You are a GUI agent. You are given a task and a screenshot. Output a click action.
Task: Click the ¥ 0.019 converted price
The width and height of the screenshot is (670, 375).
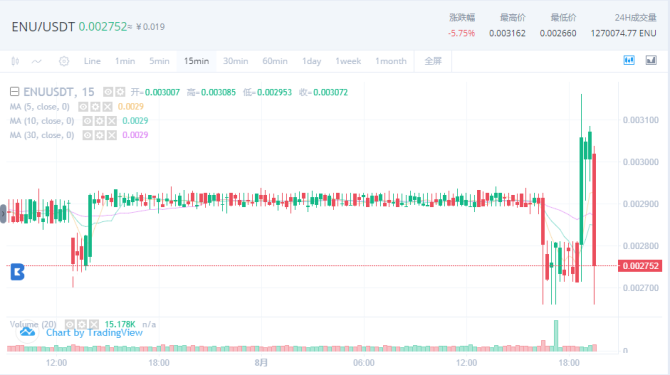pos(150,27)
